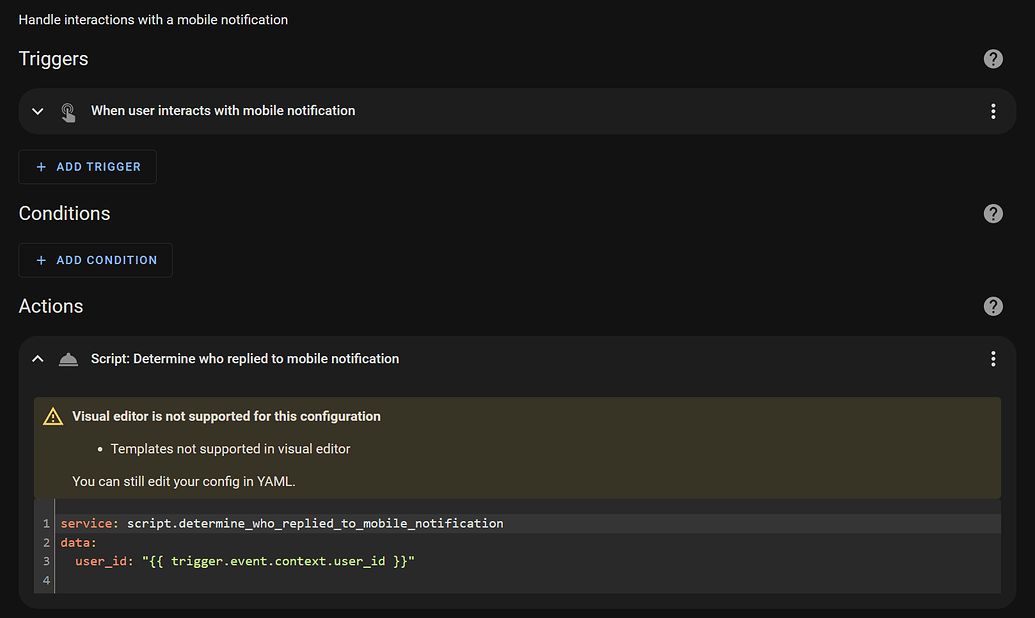The image size is (1035, 618).
Task: Click the mobile notification trigger type icon
Action: pos(68,111)
